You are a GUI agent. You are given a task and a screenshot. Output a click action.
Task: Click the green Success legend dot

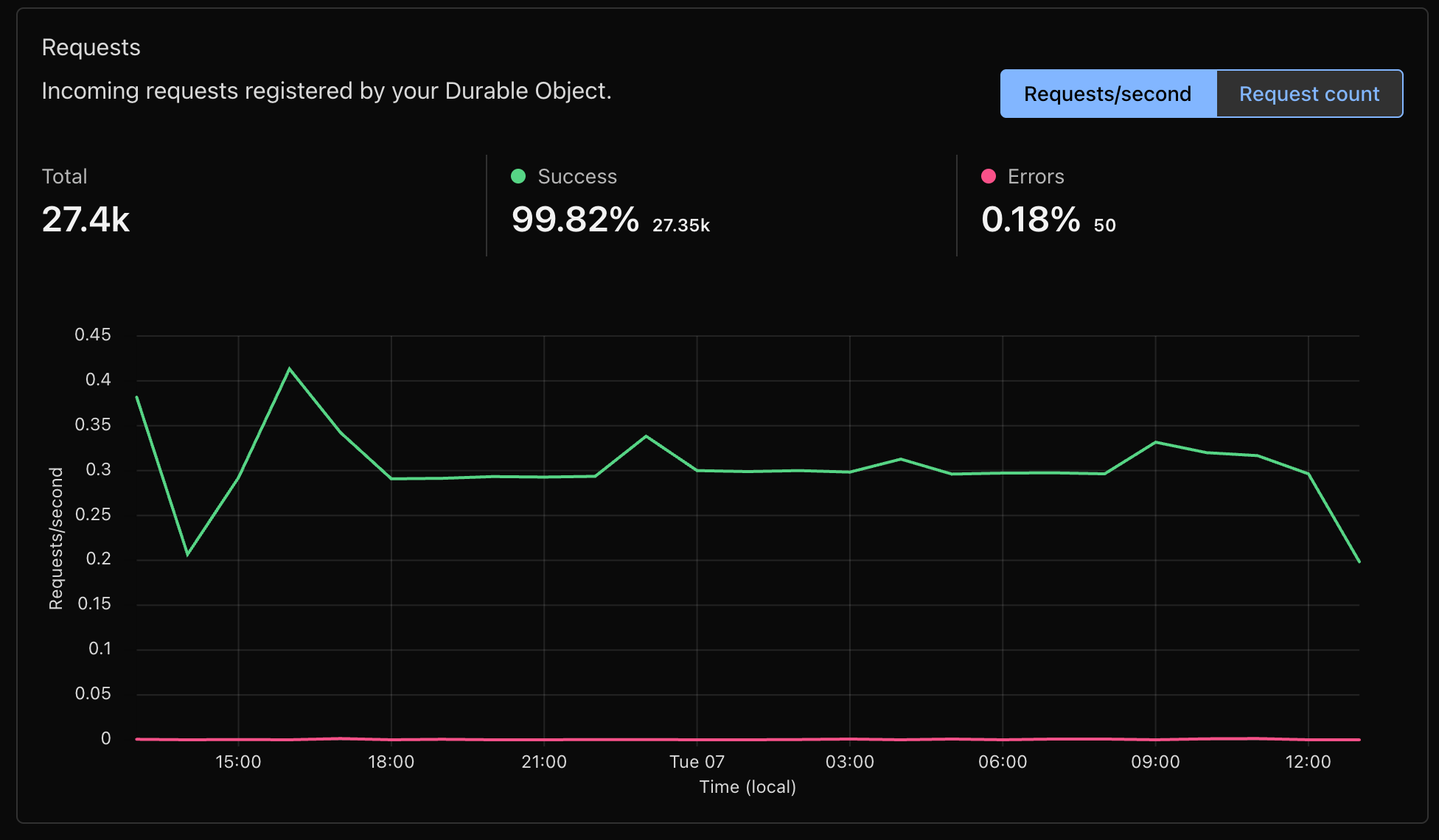518,176
